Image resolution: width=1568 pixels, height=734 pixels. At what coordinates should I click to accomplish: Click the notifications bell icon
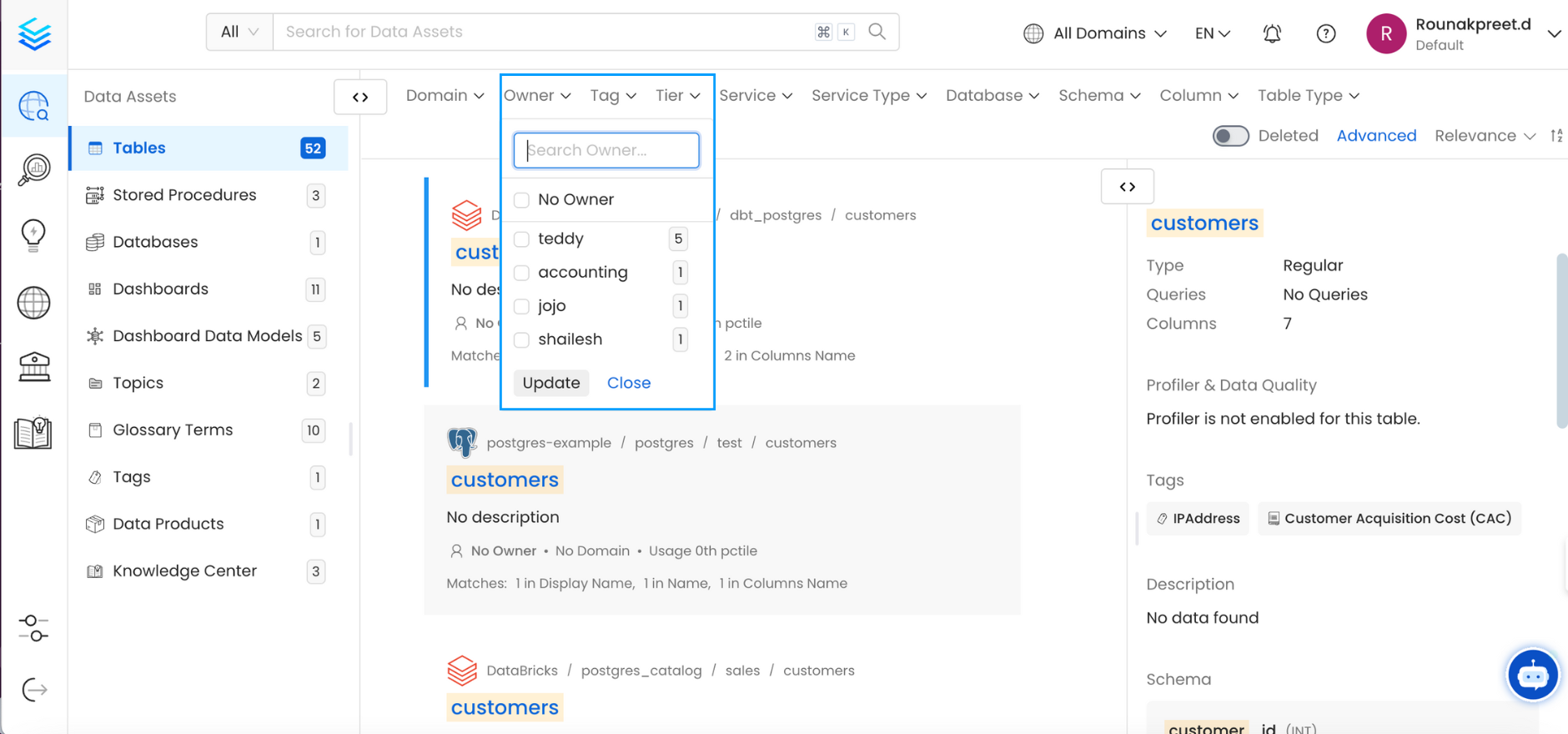(1271, 33)
